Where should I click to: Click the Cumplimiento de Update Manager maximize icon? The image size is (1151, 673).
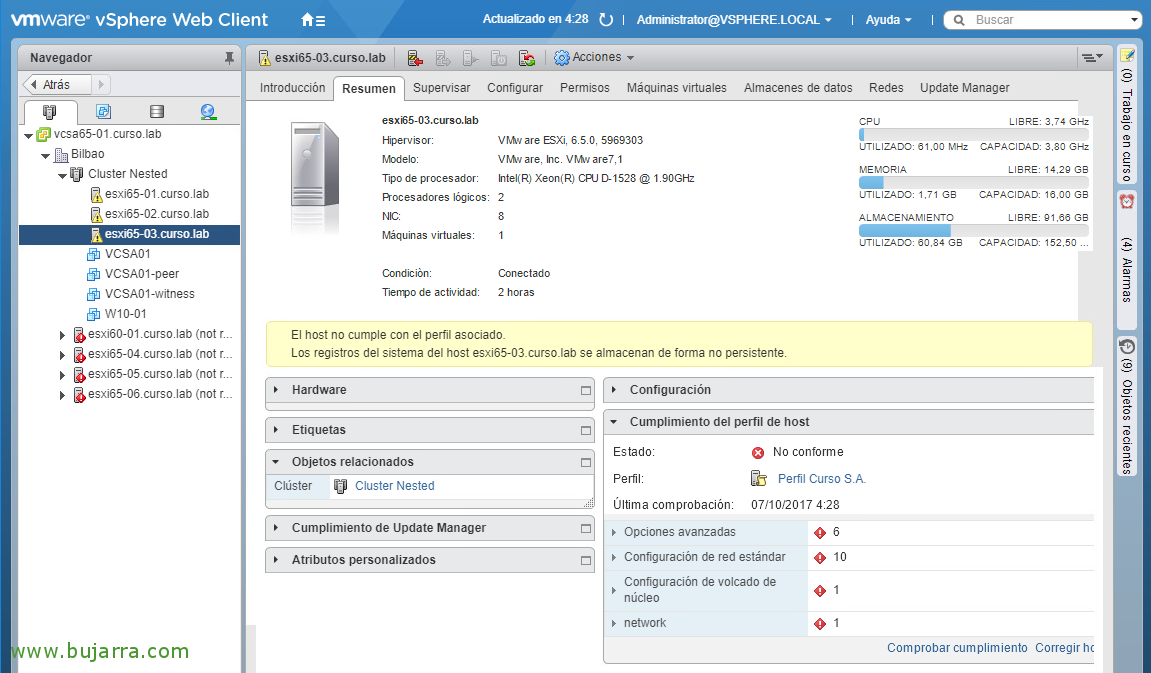pos(586,528)
